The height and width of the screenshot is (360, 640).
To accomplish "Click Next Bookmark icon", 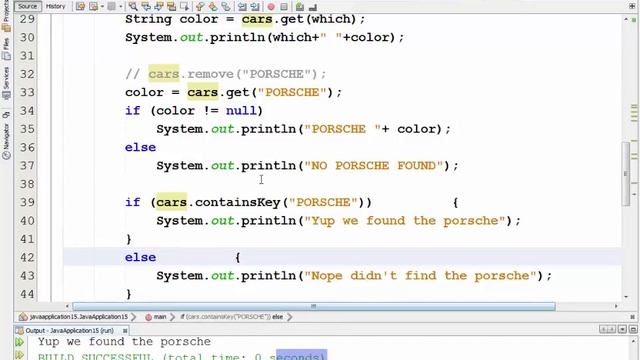I will pos(213,7).
